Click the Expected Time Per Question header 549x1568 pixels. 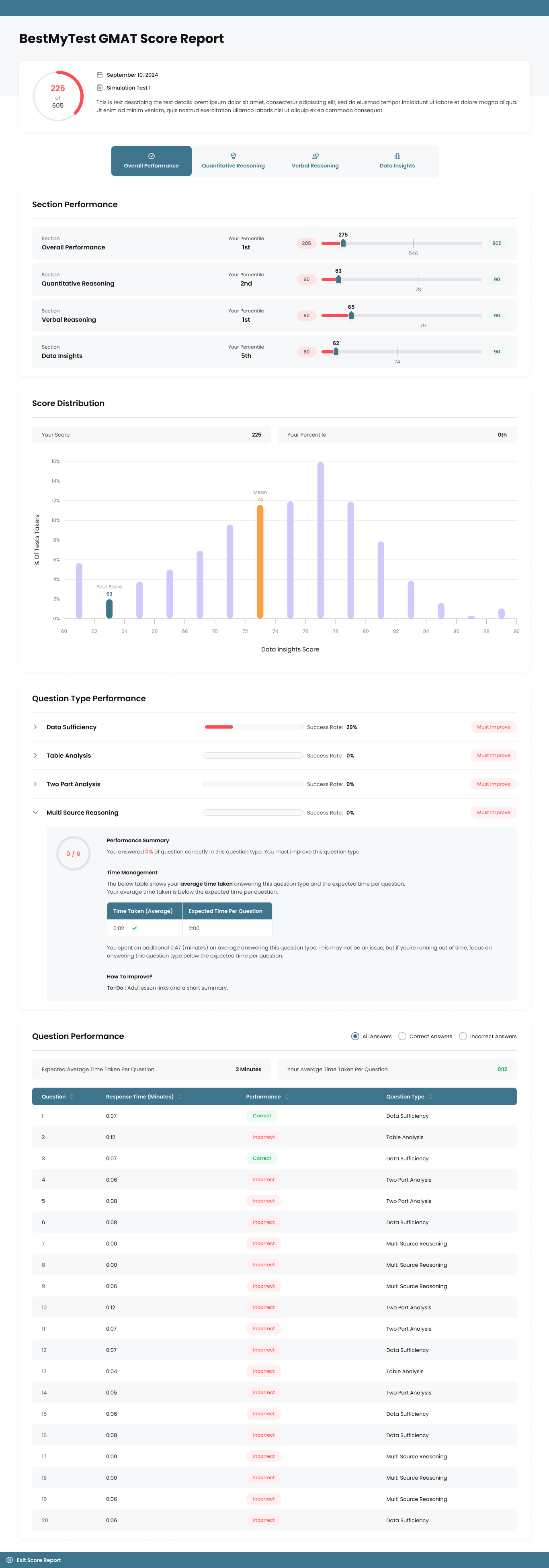[227, 911]
